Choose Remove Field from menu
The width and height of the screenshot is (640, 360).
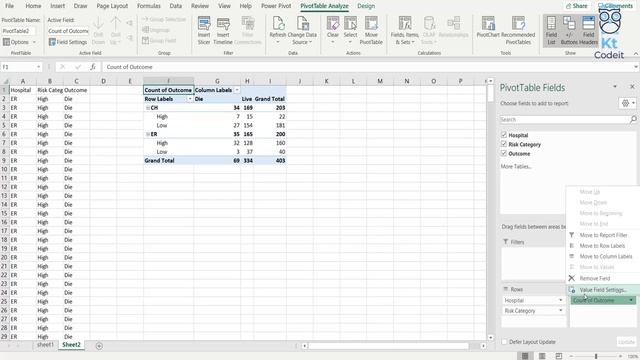point(603,278)
